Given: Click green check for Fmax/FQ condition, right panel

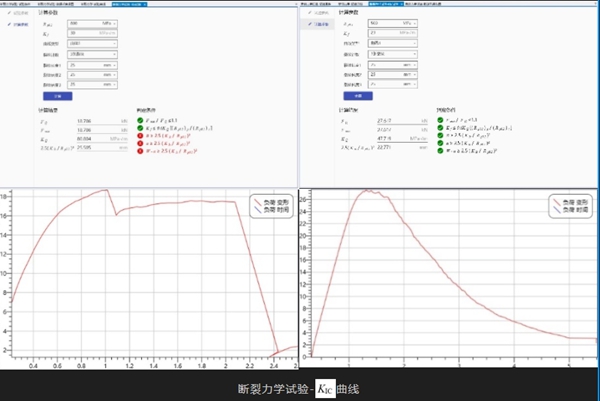Looking at the screenshot, I should (x=440, y=120).
